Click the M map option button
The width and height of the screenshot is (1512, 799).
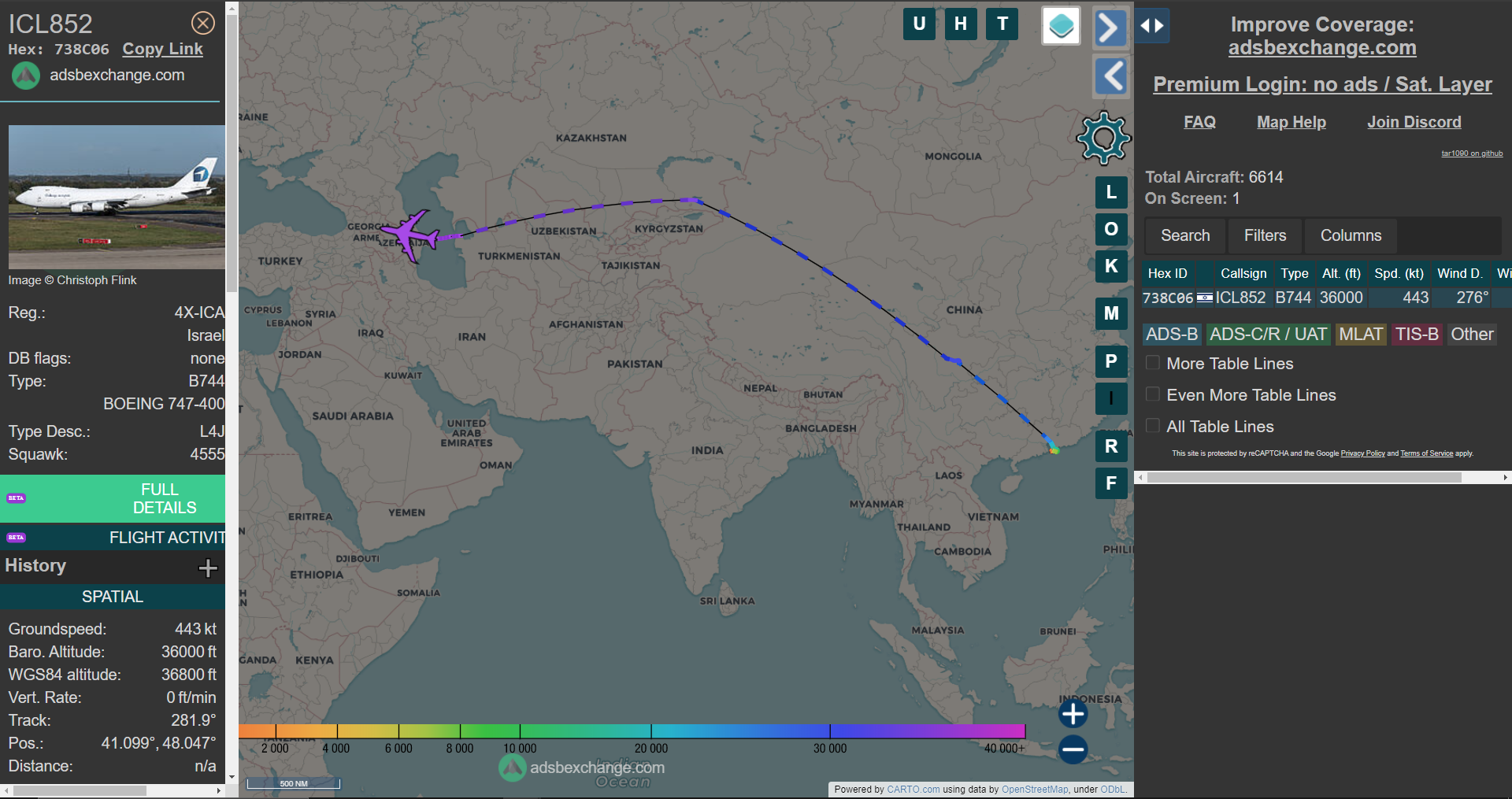click(1111, 313)
